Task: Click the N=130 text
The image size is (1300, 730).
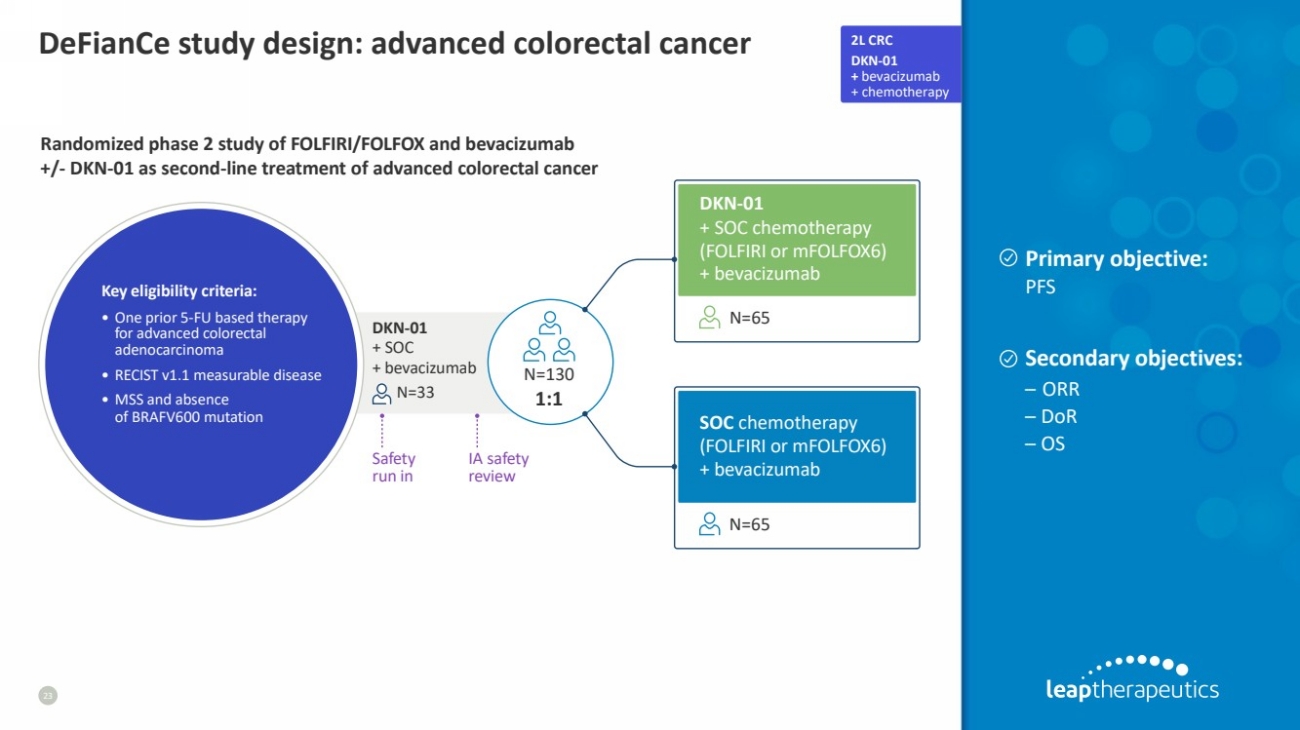Action: point(549,375)
